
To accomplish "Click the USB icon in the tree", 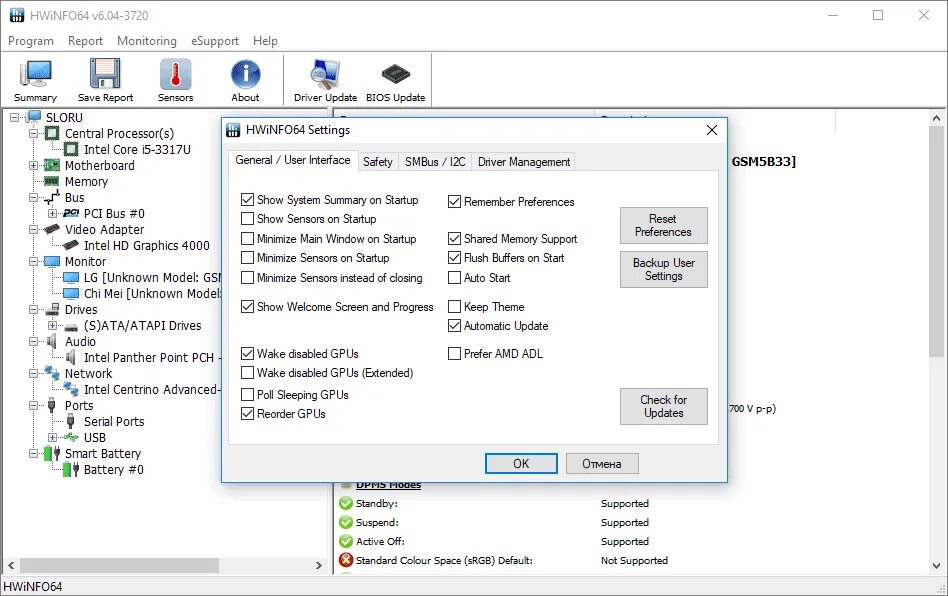I will click(71, 437).
